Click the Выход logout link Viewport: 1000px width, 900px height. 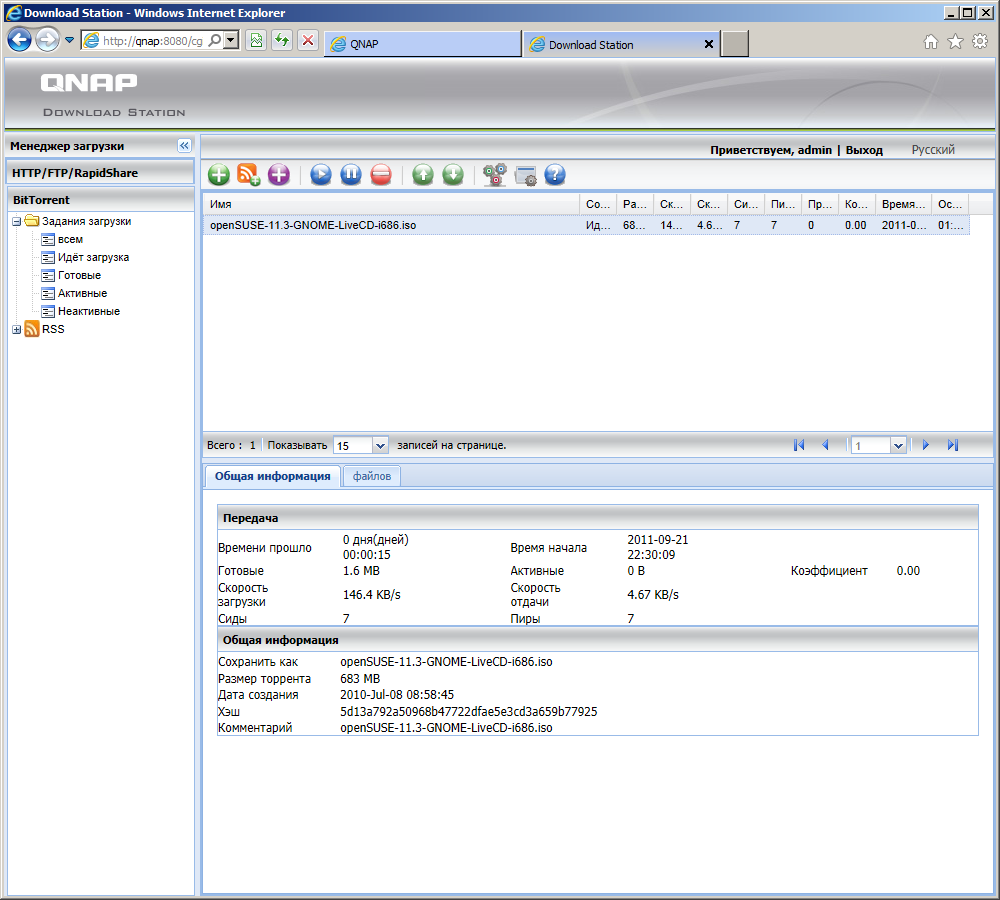click(x=864, y=150)
